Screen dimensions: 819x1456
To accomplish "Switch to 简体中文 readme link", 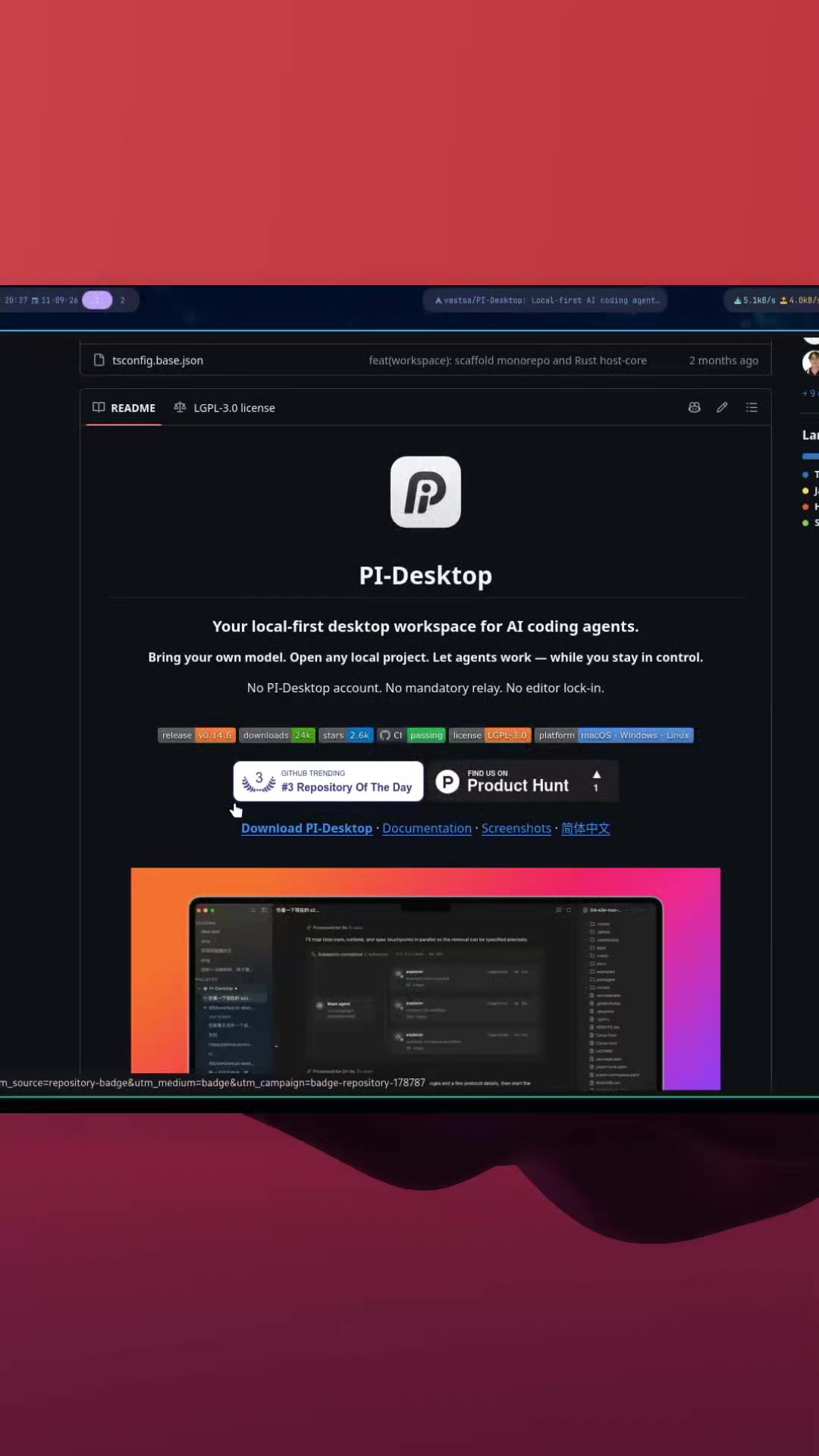I will point(585,828).
